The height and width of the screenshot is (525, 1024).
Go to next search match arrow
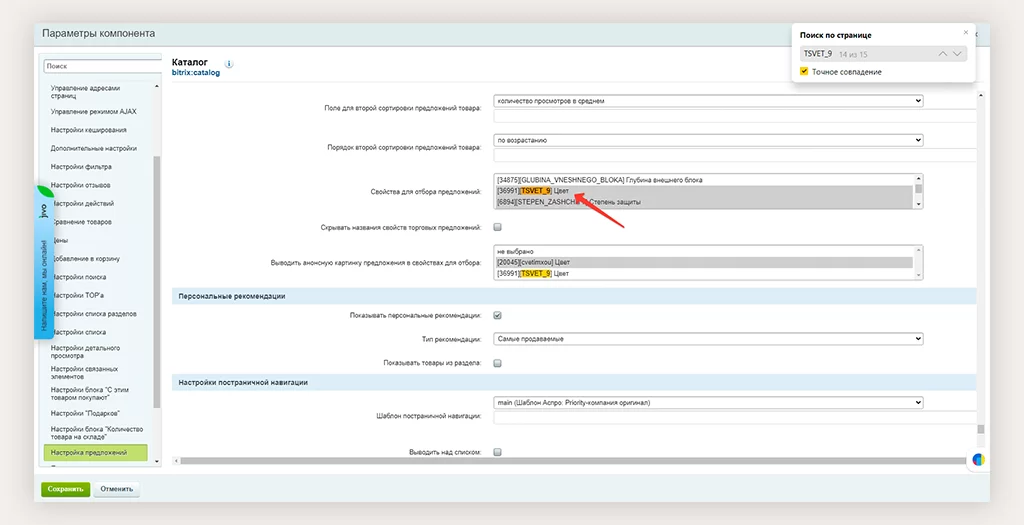957,54
